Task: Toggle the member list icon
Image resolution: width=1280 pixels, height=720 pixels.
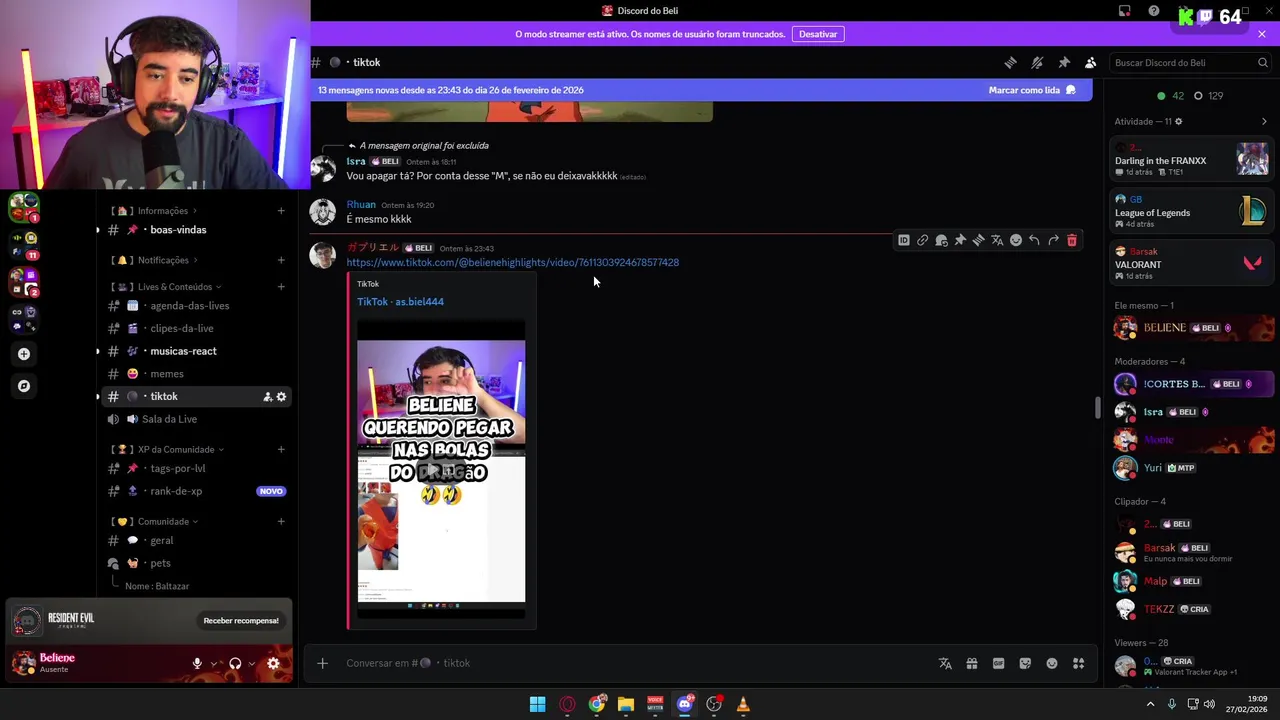Action: (x=1091, y=62)
